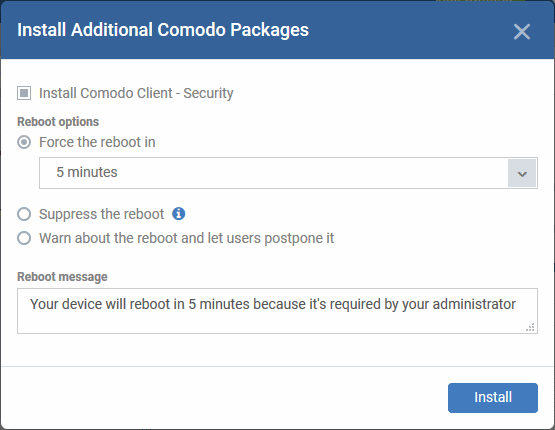Screen dimensions: 555x430
Task: Click the 'Suppress the reboot' label text
Action: click(102, 214)
